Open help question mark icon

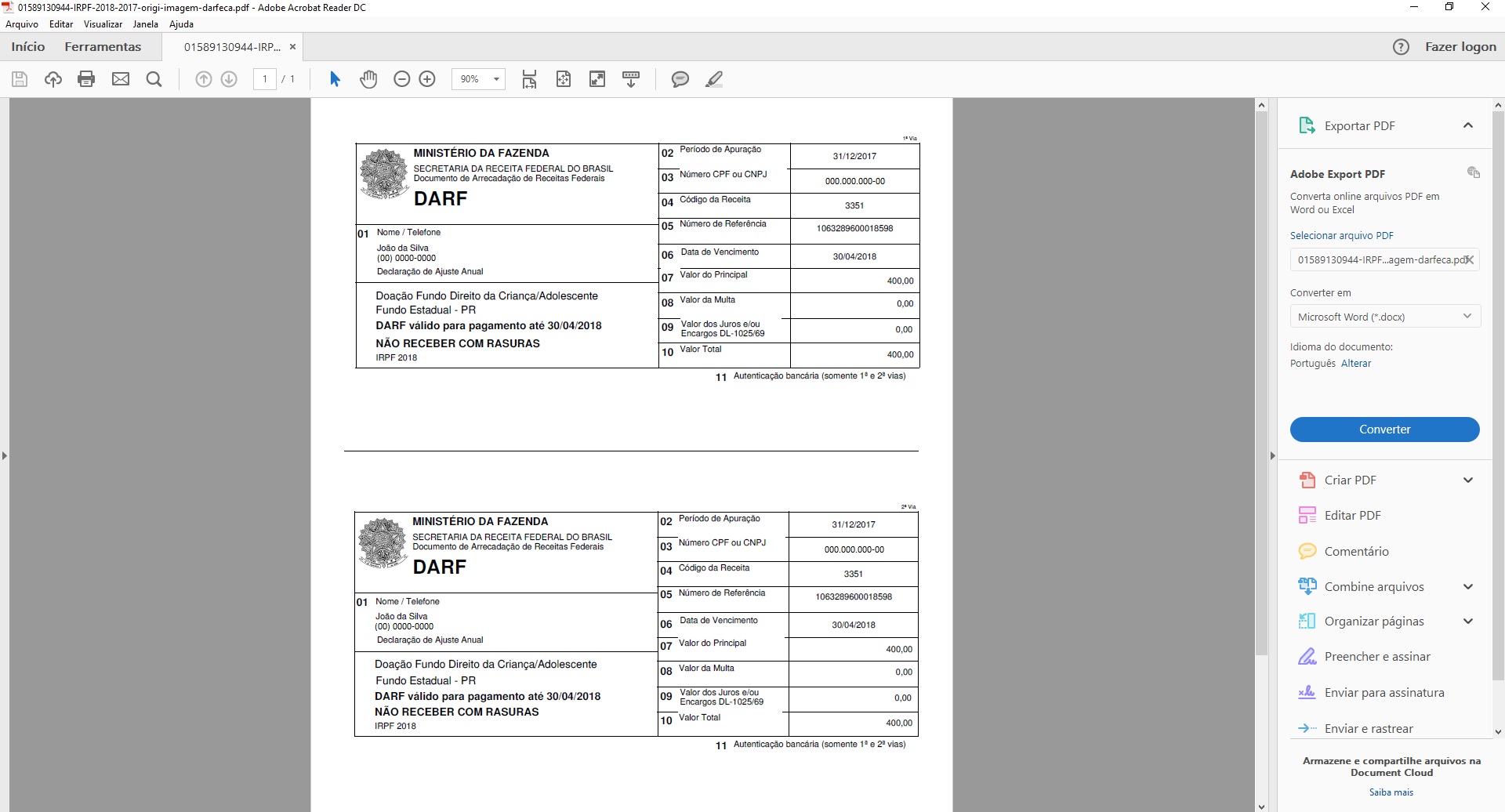click(1401, 47)
